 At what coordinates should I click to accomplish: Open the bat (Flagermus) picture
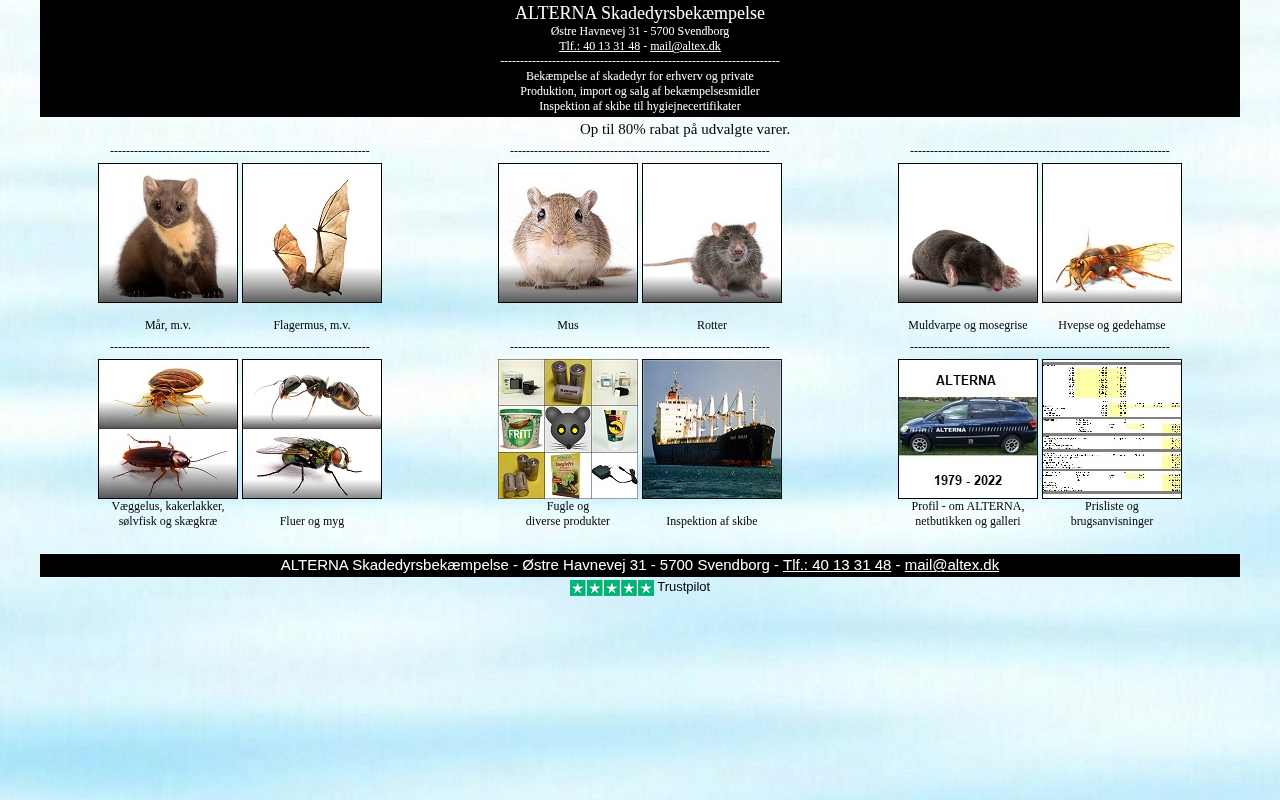point(312,233)
